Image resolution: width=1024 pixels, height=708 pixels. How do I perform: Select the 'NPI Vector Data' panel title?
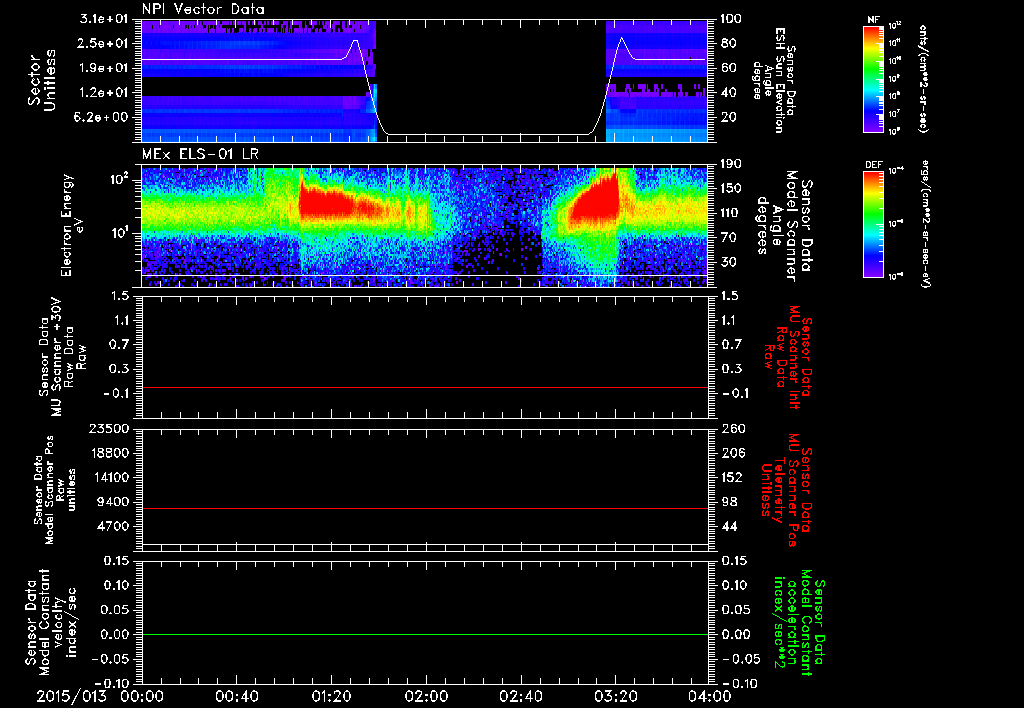pyautogui.click(x=203, y=9)
